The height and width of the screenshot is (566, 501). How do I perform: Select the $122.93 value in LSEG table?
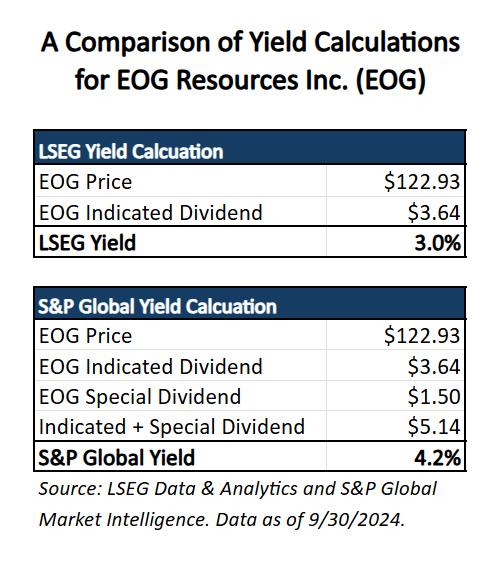pyautogui.click(x=422, y=182)
